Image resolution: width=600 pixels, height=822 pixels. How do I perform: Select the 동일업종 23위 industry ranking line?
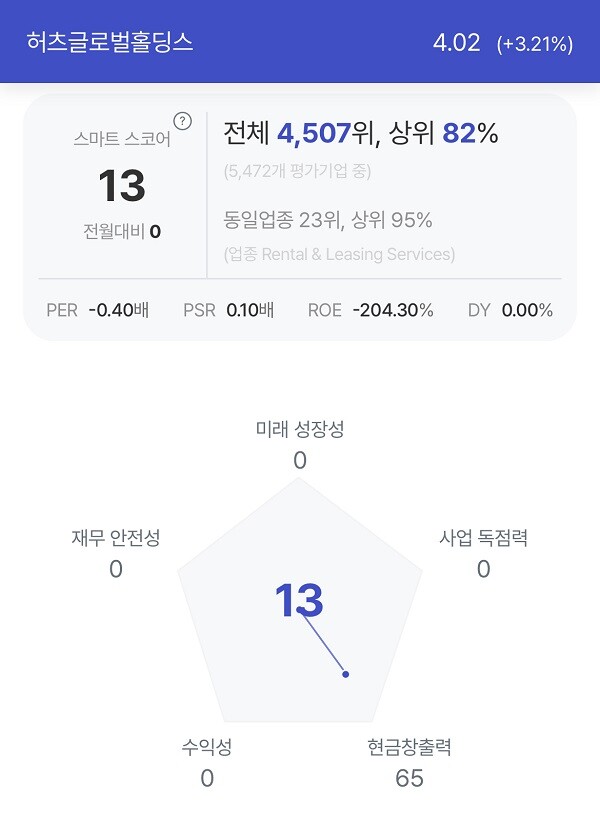pos(328,220)
